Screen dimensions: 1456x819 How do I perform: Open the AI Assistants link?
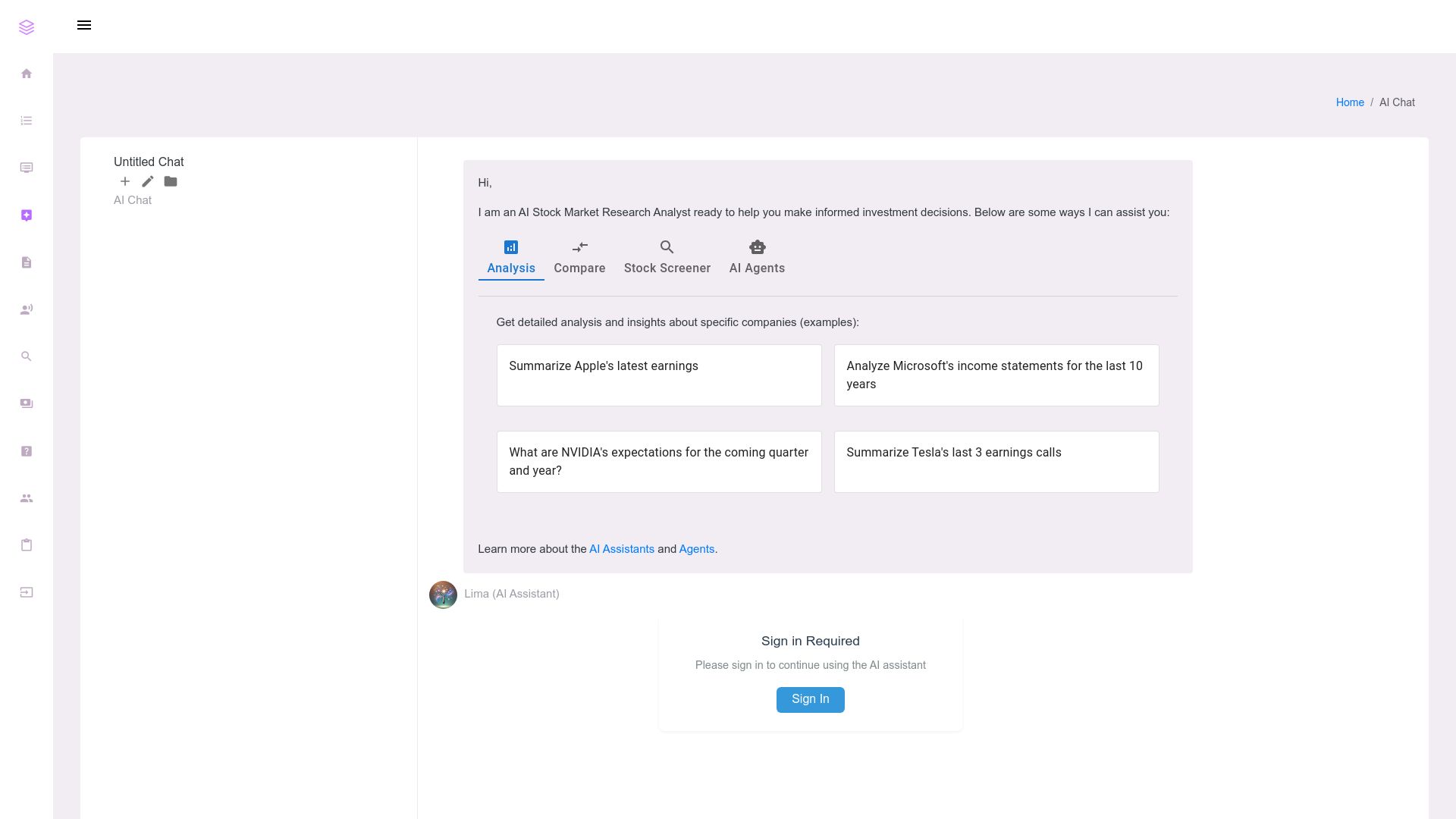pyautogui.click(x=622, y=549)
